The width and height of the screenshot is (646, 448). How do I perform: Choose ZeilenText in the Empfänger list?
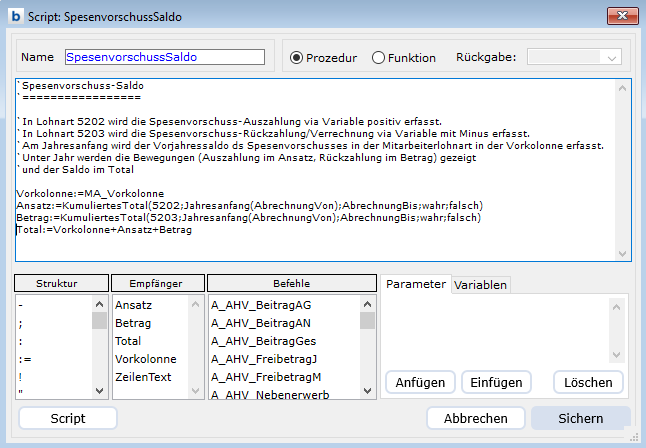coord(144,377)
